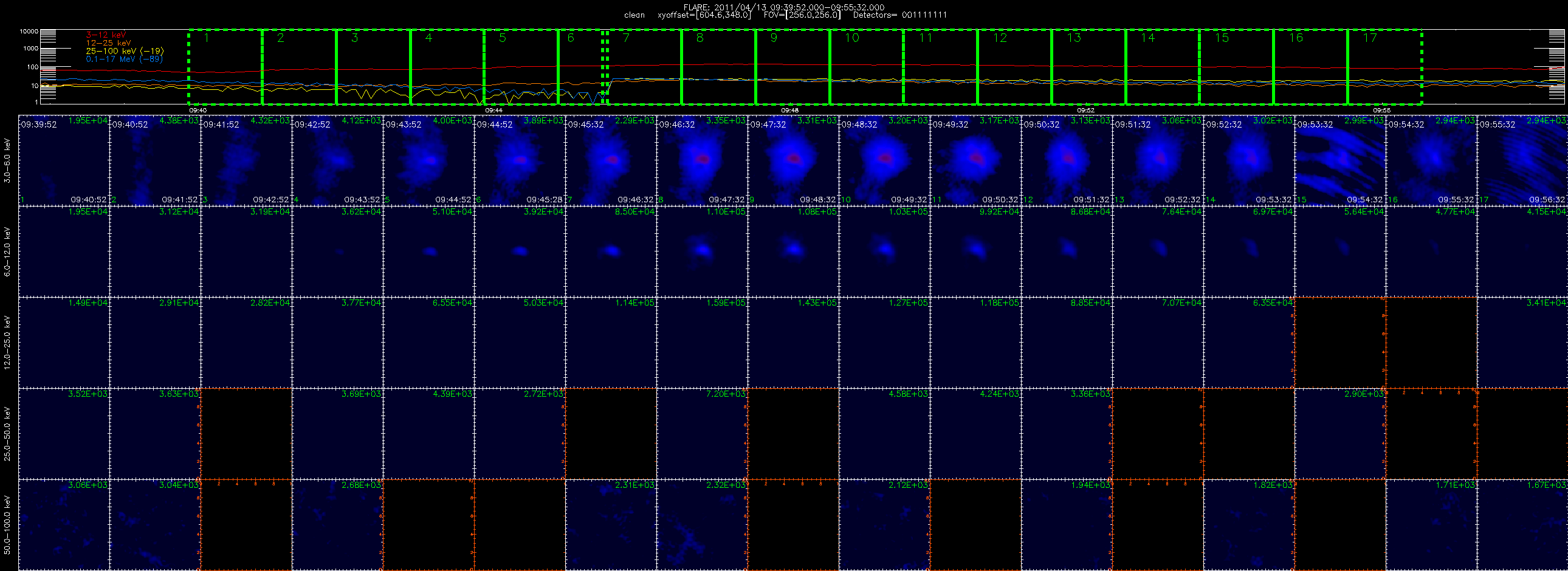
Task: Click the 50.0-100.0 keV row label
Action: click(7, 525)
